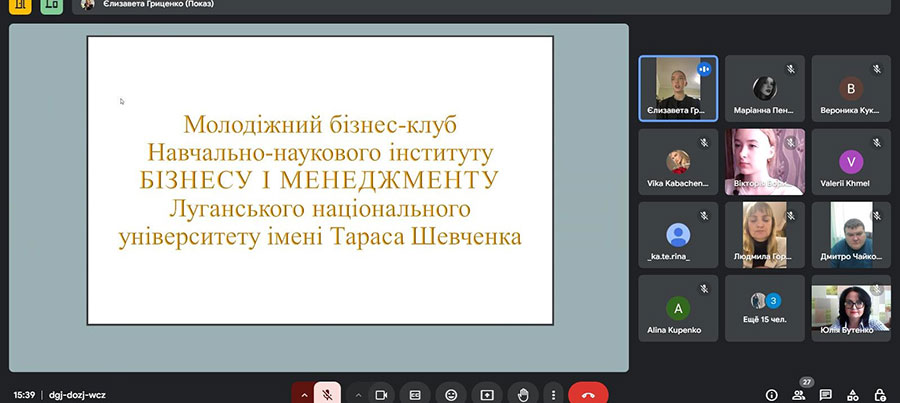This screenshot has width=900, height=403.
Task: Leave the call with red hang-up button
Action: click(x=588, y=394)
